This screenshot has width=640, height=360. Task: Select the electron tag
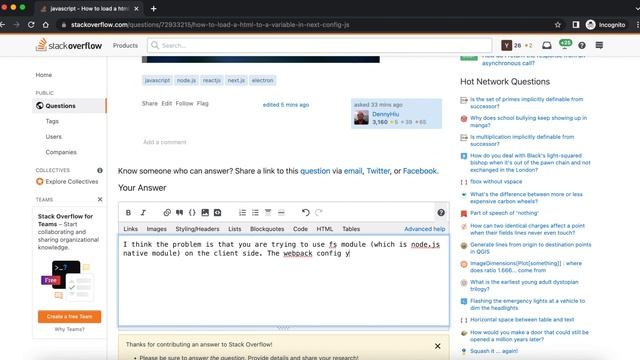pyautogui.click(x=262, y=80)
